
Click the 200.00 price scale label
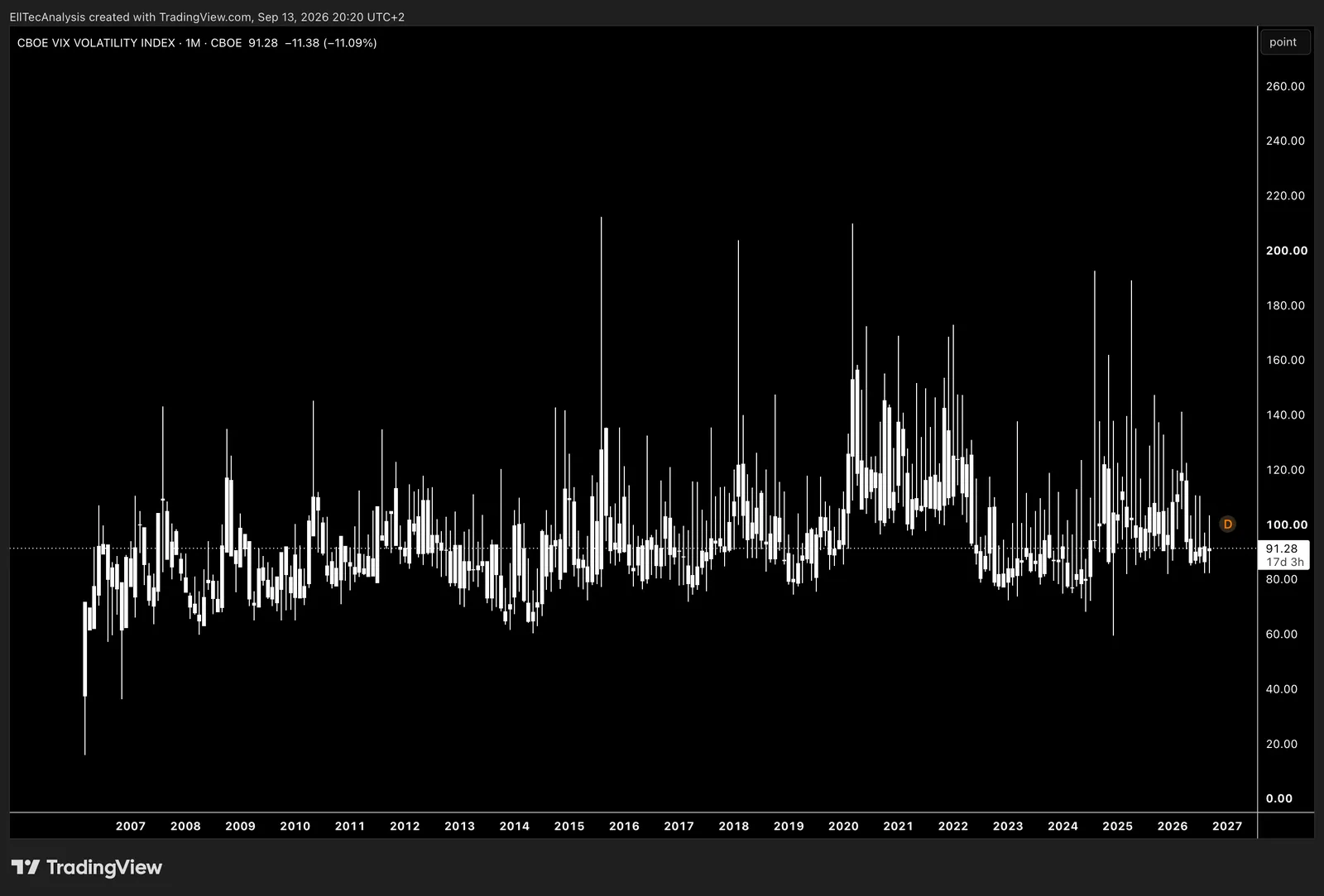point(1287,251)
